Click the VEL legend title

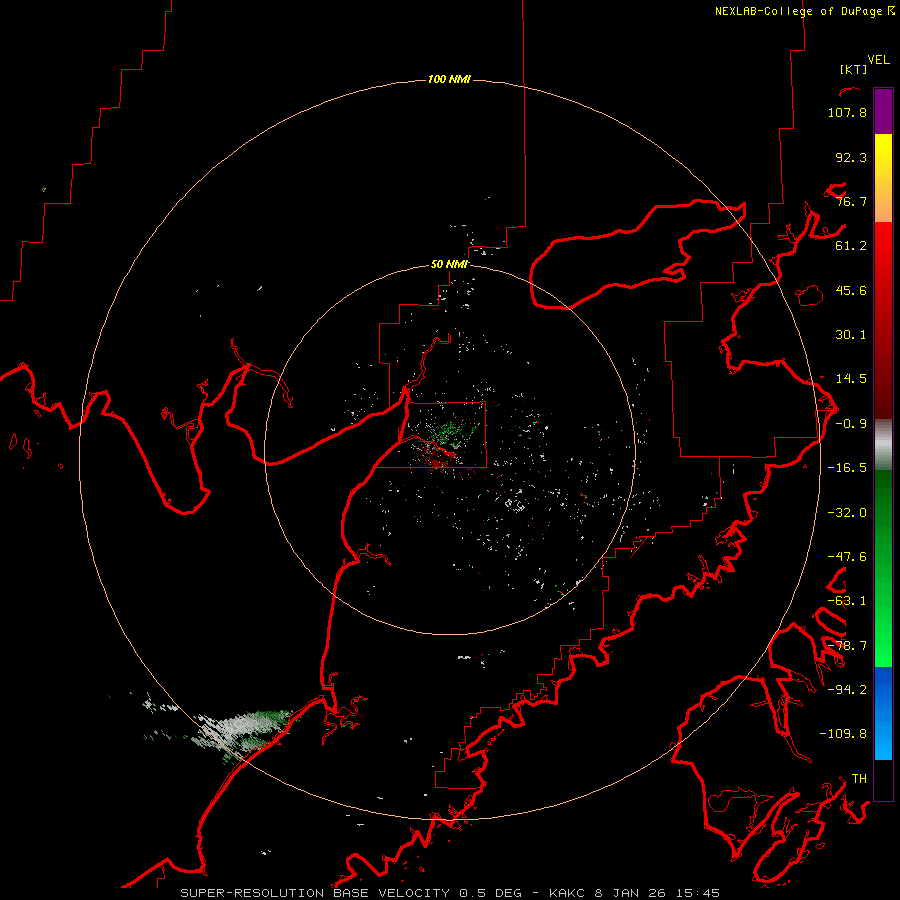(878, 60)
